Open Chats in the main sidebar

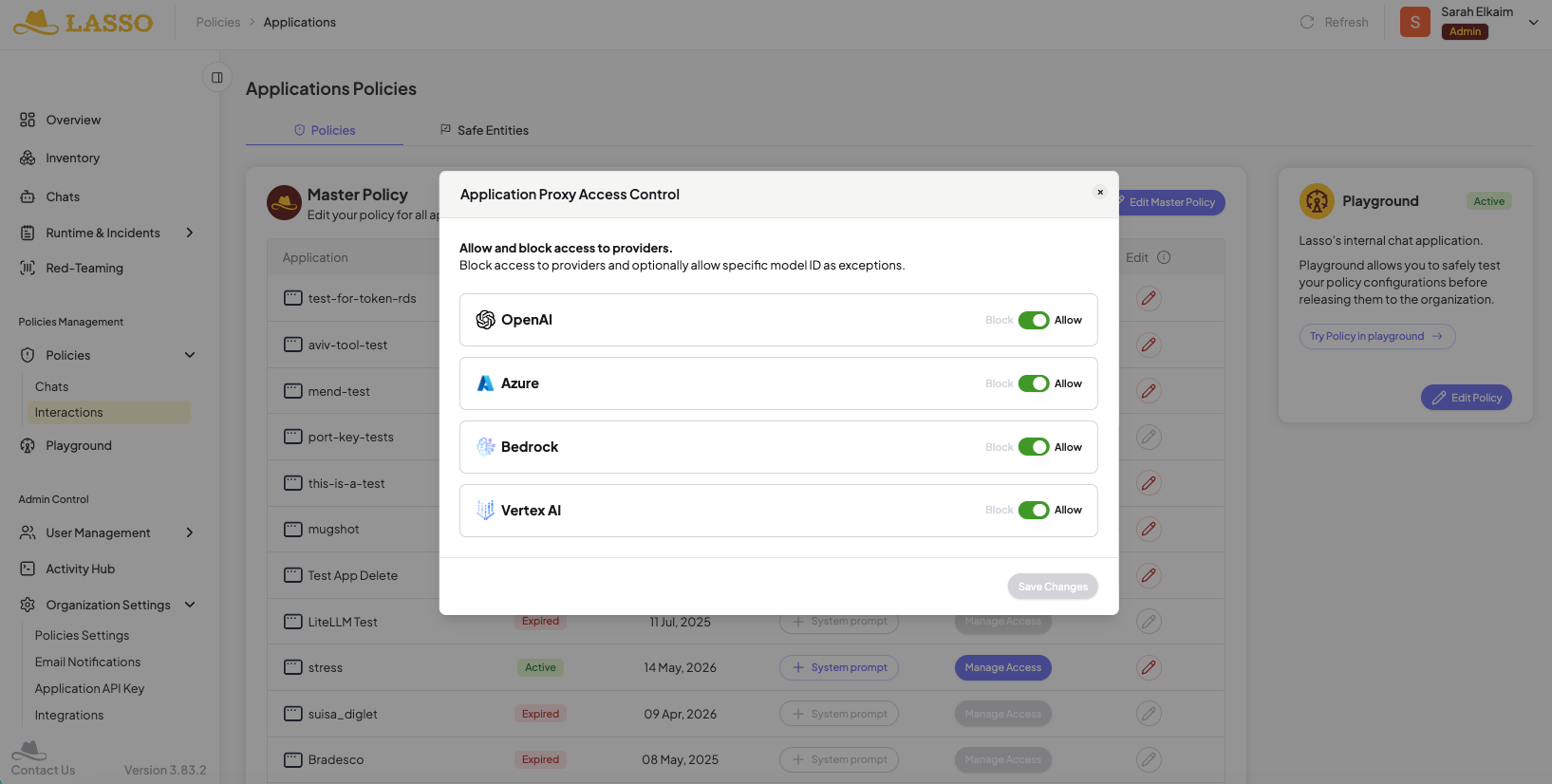63,196
